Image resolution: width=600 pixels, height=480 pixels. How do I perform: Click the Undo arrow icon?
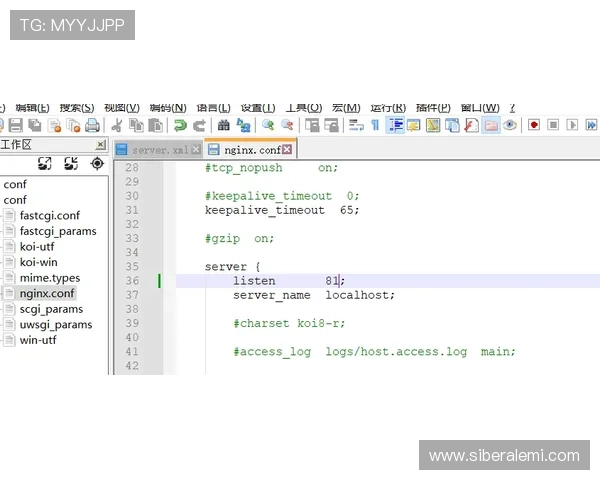pyautogui.click(x=180, y=125)
